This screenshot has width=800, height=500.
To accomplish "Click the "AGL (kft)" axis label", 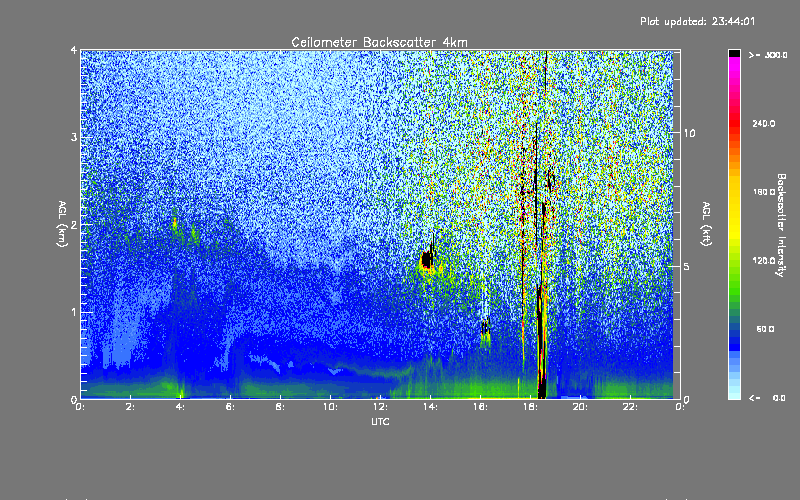I will pos(706,224).
